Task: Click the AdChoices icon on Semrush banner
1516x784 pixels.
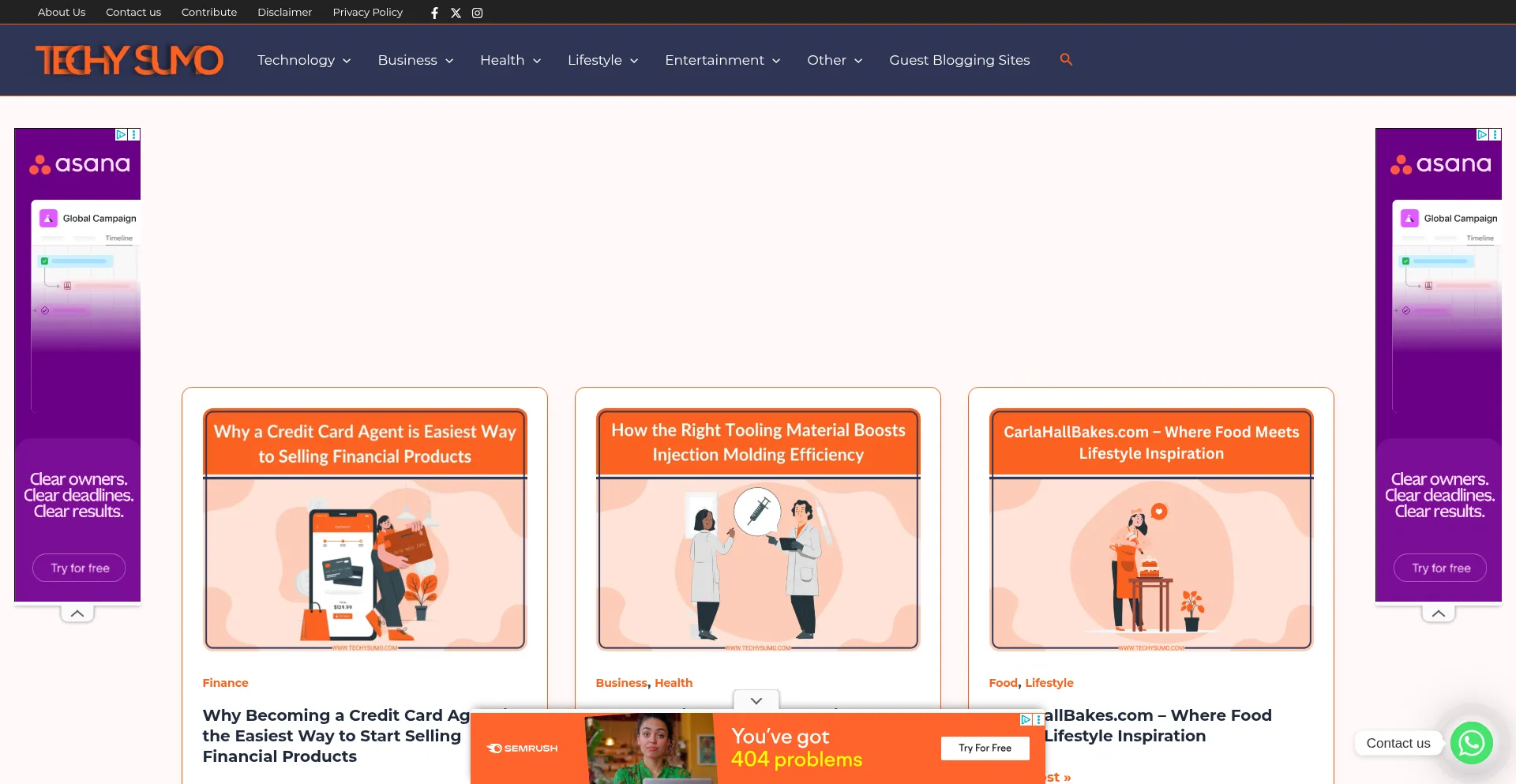Action: coord(1026,719)
